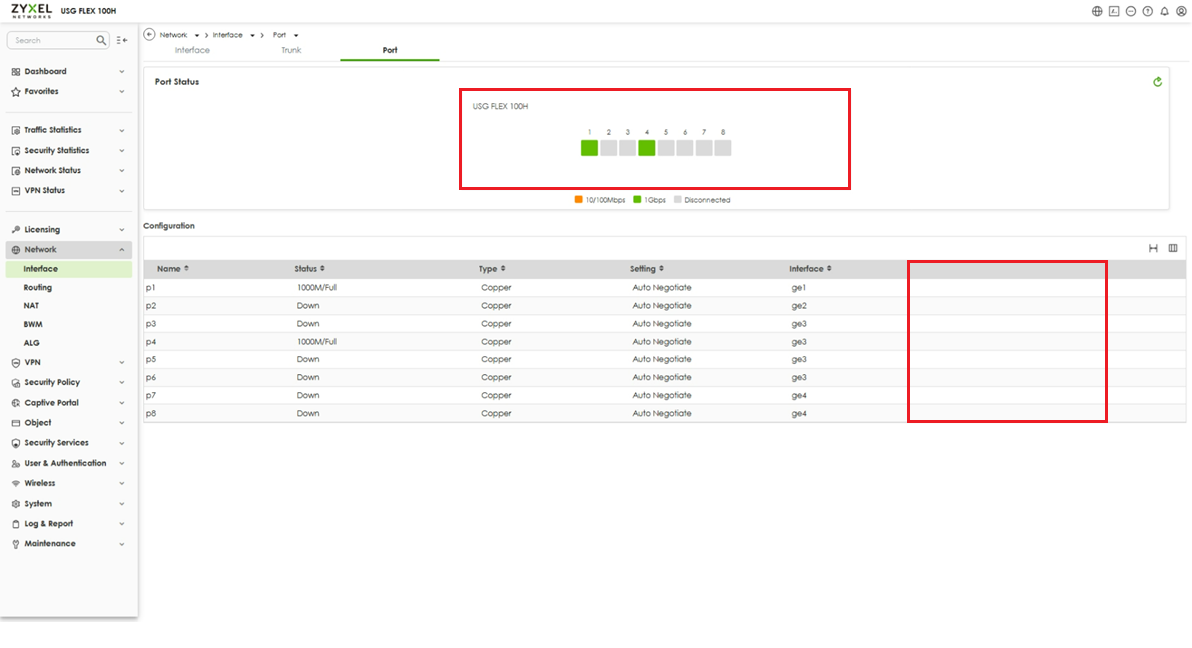This screenshot has height=648, width=1192.
Task: Sort by Interface column header
Action: 810,268
